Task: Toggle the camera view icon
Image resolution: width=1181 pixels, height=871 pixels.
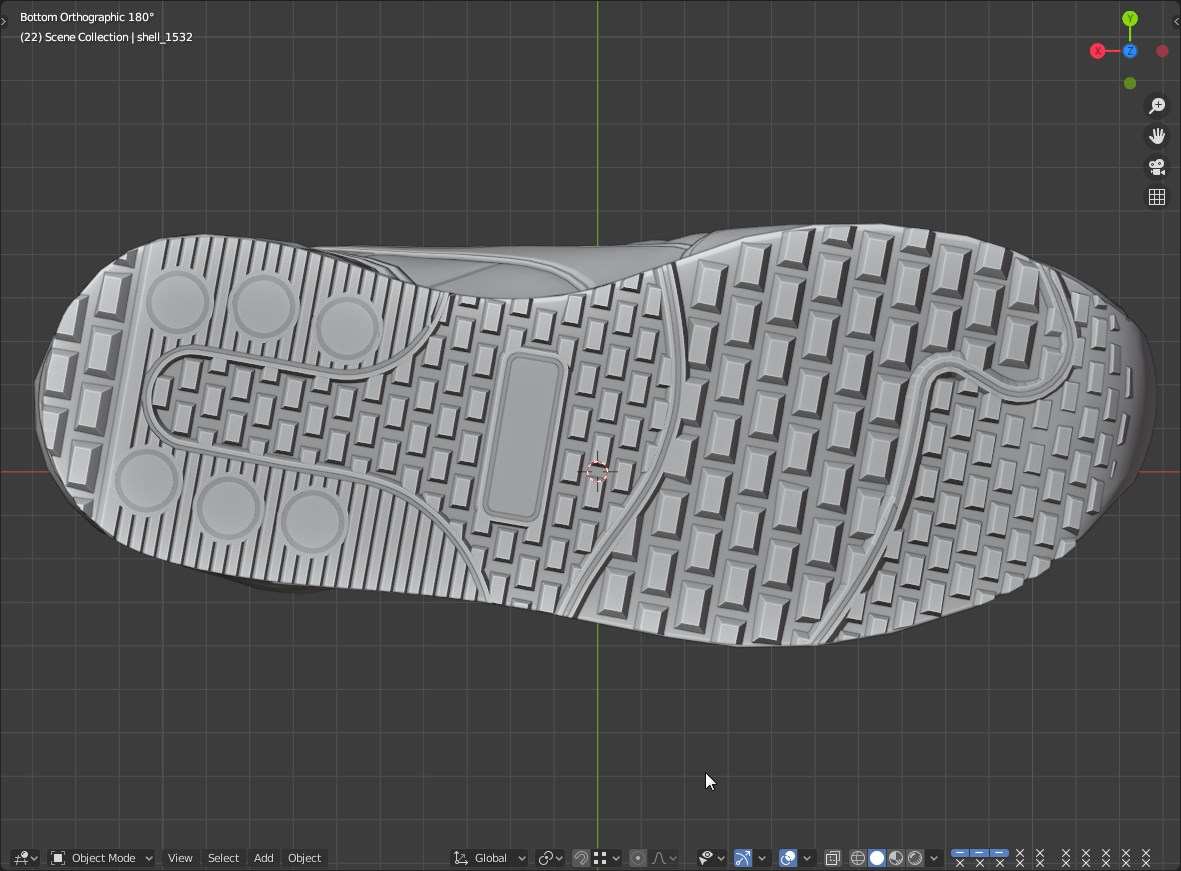Action: 1157,167
